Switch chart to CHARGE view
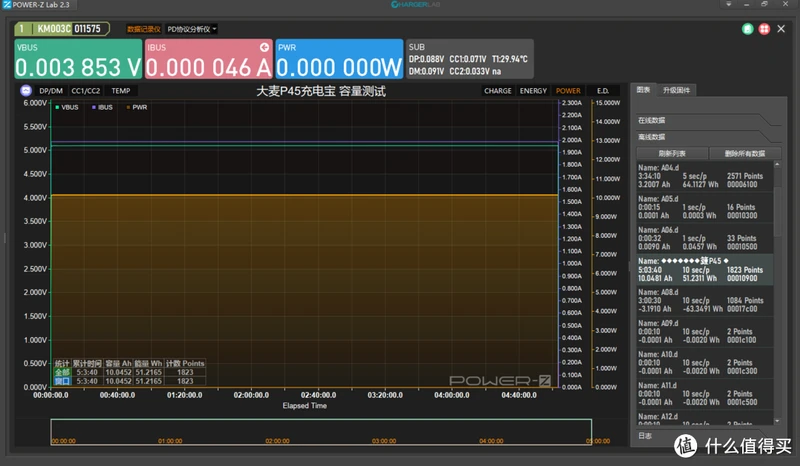Viewport: 800px width, 466px height. click(497, 91)
